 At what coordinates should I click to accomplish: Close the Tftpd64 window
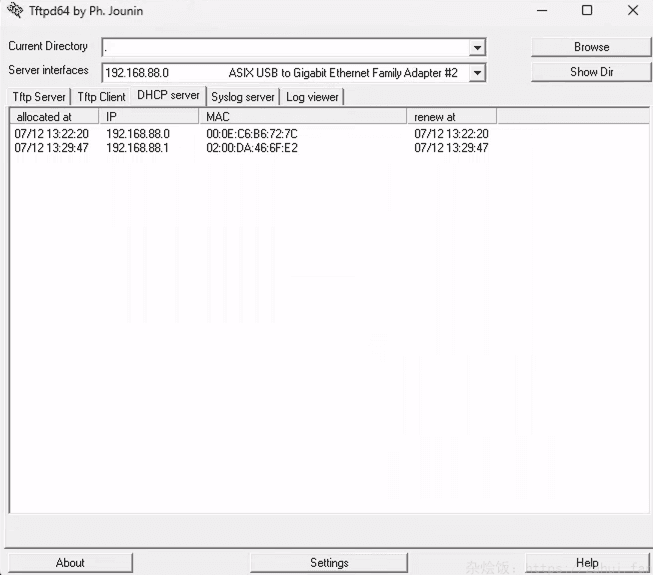(x=632, y=11)
